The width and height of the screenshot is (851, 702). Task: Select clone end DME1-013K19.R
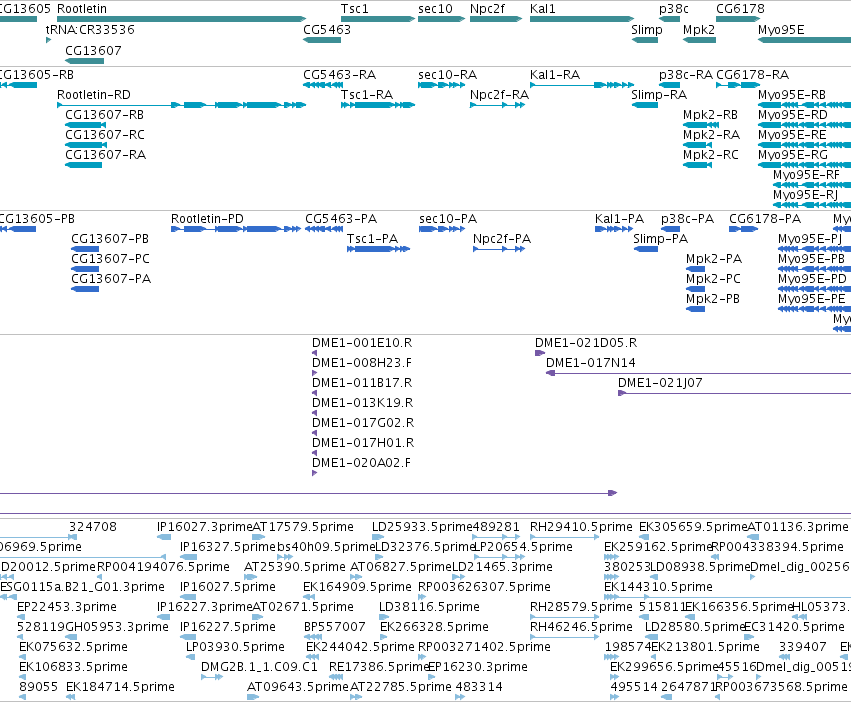coord(363,403)
